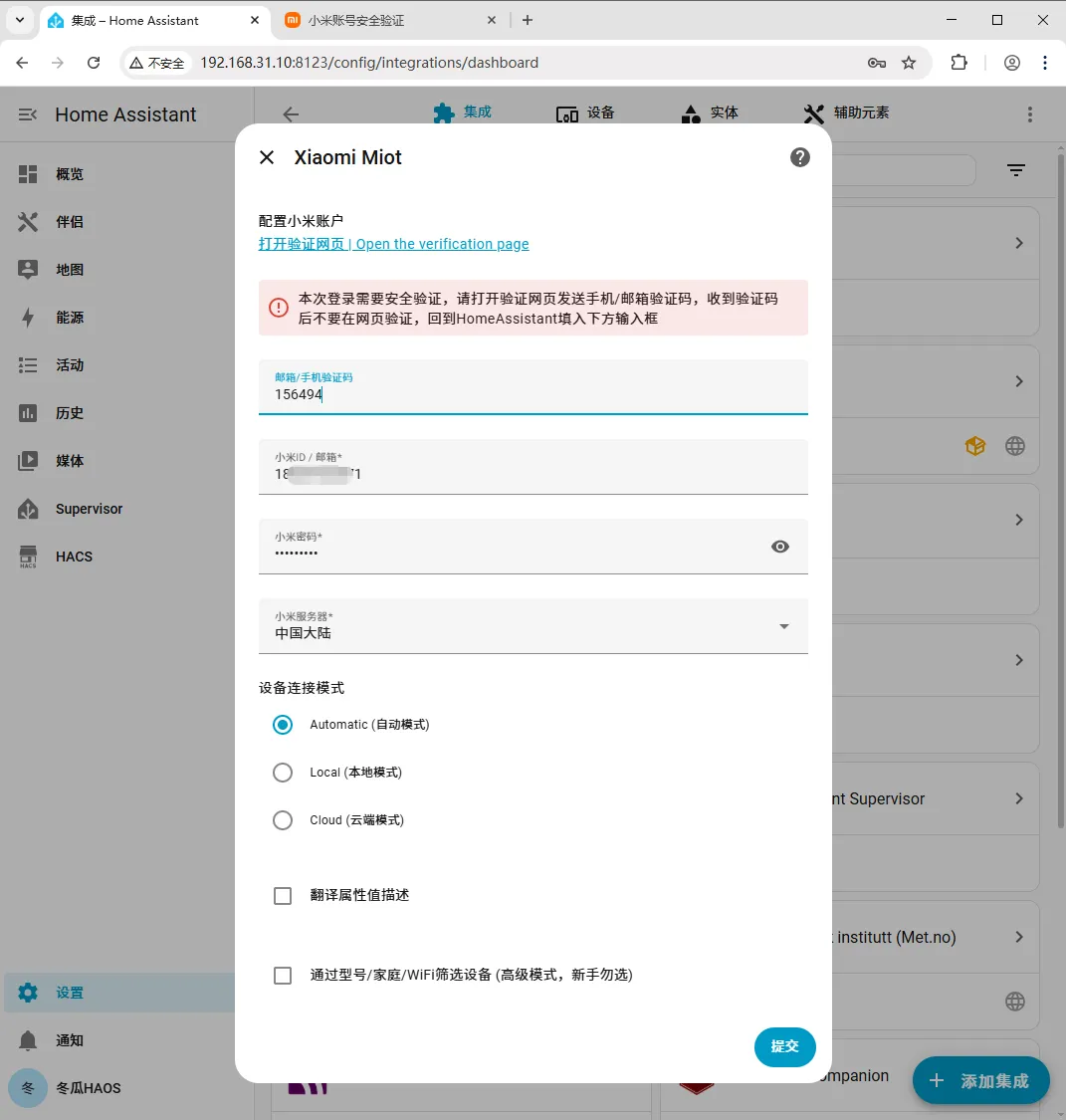Switch to the 辅助元素 helpers tab
This screenshot has height=1120, width=1066.
[847, 112]
